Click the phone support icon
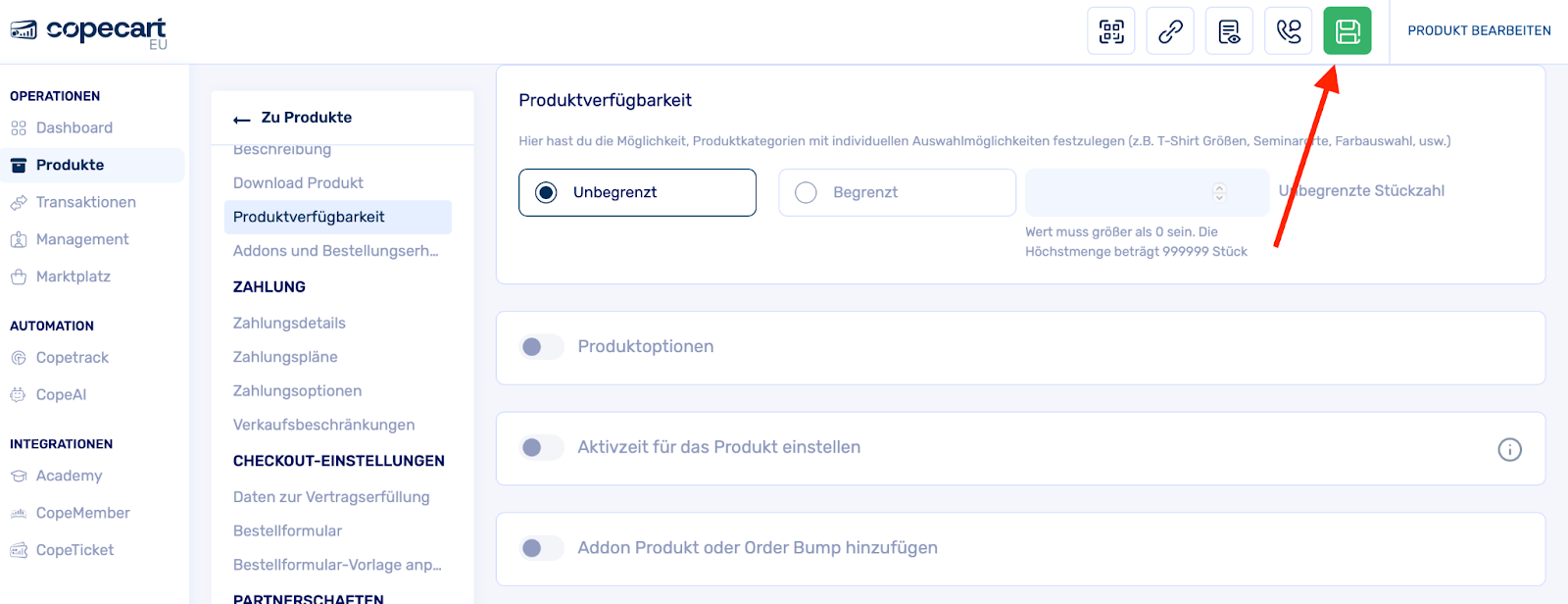Image resolution: width=1568 pixels, height=604 pixels. click(x=1288, y=31)
